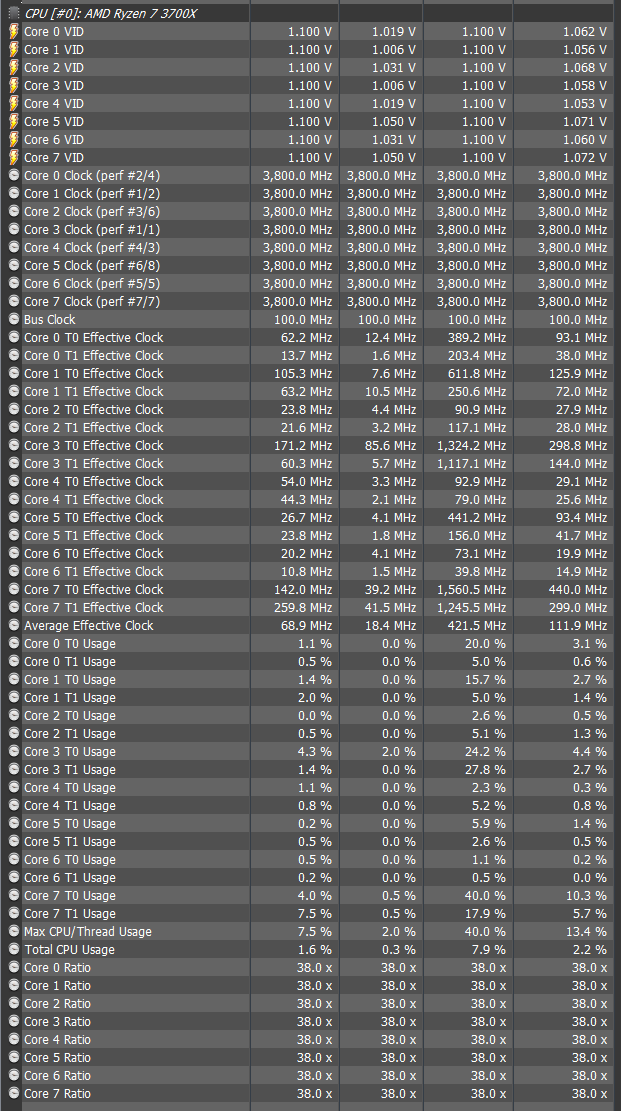The width and height of the screenshot is (621, 1111).
Task: Click the lightning bolt icon for Core 0 VID
Action: pos(13,31)
